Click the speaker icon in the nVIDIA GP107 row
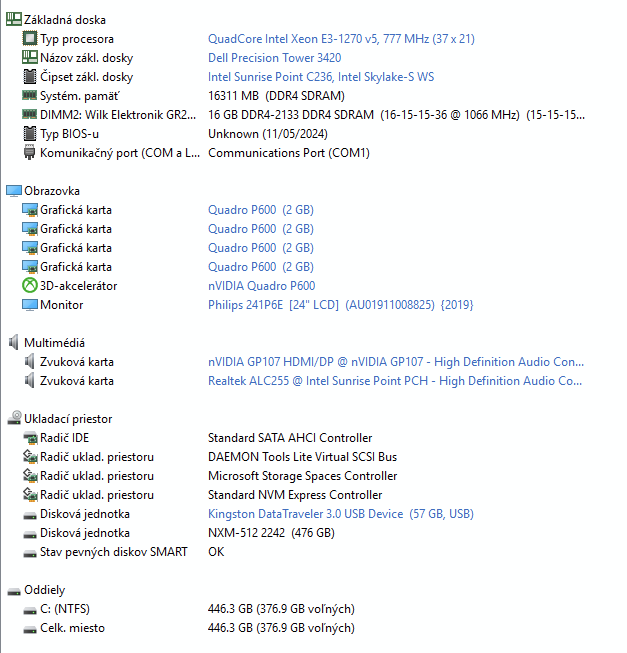627x653 pixels. click(30, 361)
